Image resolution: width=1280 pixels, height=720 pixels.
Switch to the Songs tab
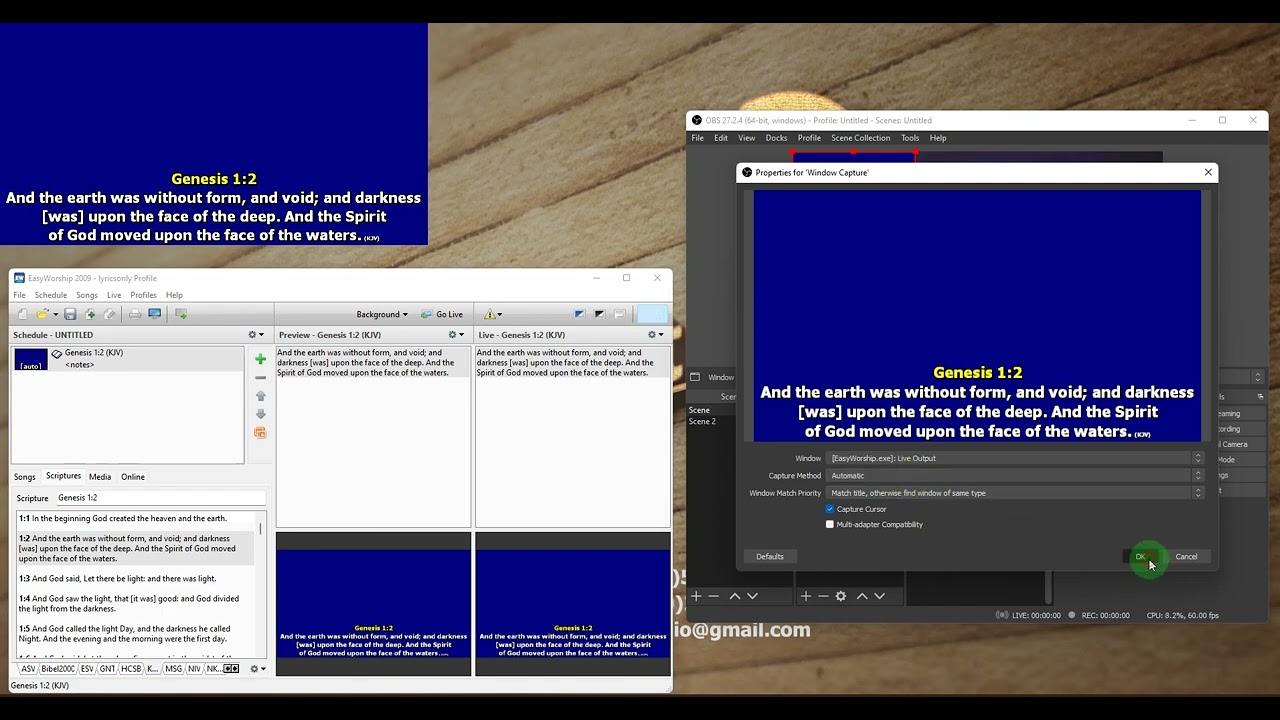(x=25, y=477)
